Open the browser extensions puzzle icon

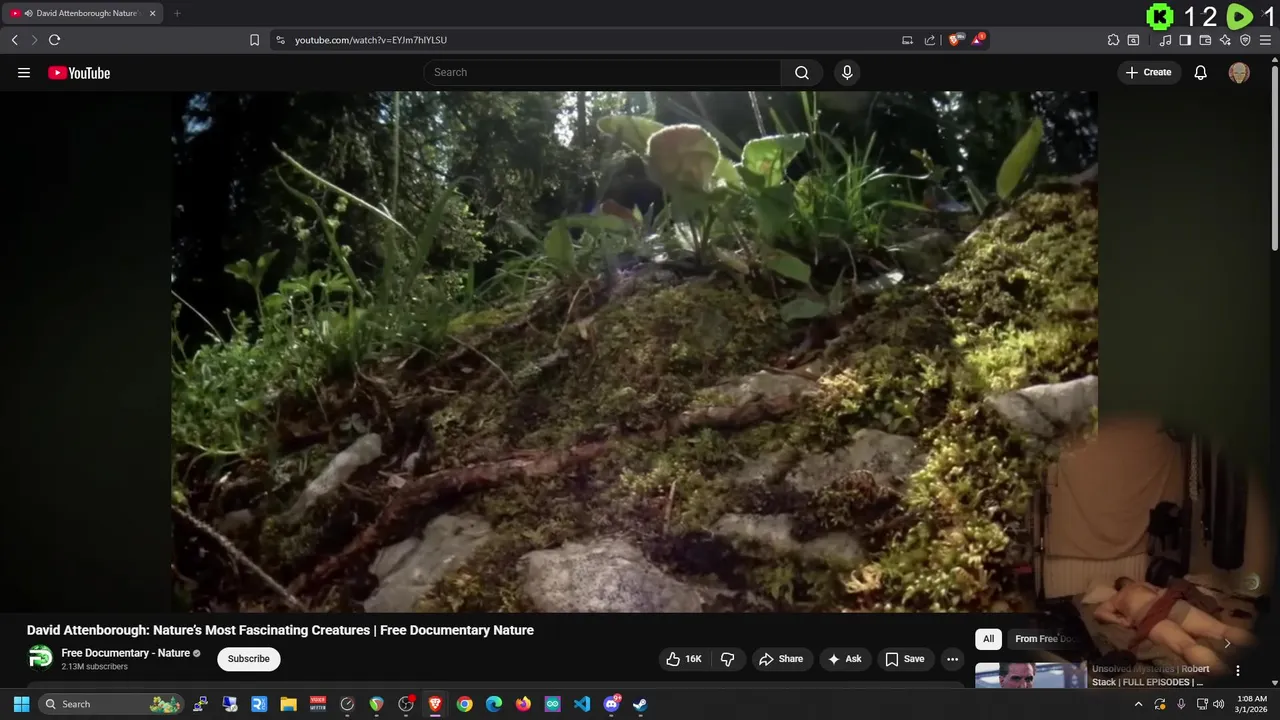[x=1113, y=40]
